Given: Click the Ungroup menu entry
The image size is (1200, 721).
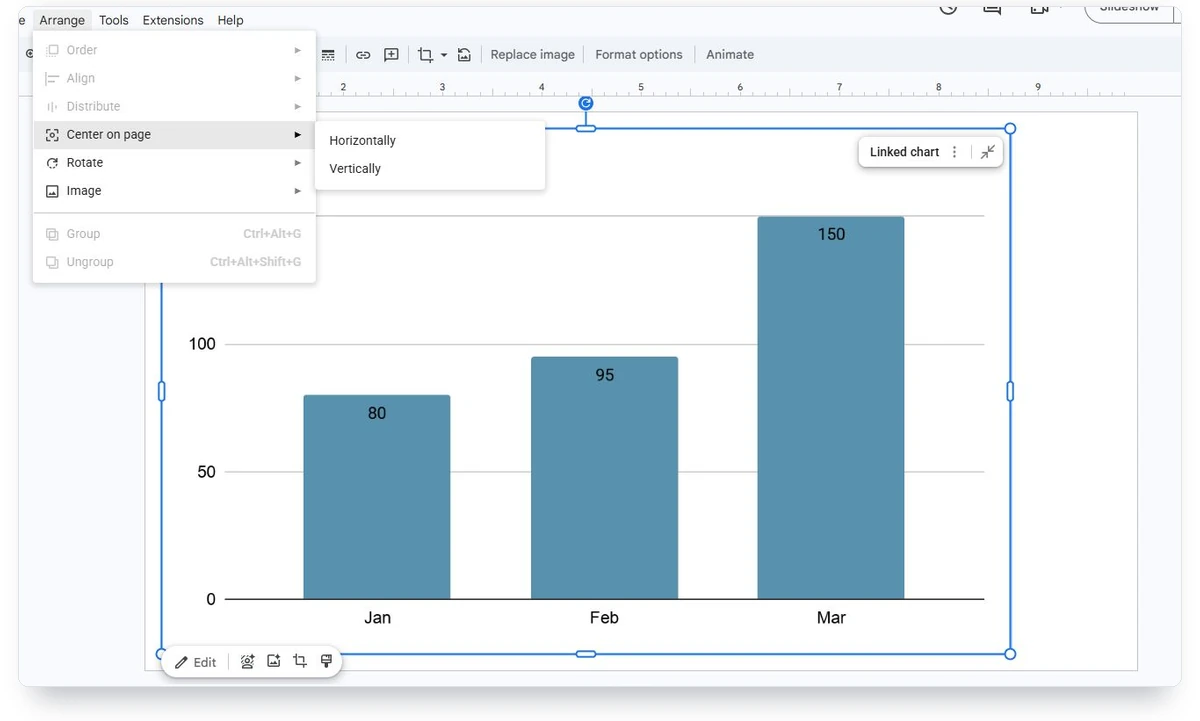Looking at the screenshot, I should [174, 262].
